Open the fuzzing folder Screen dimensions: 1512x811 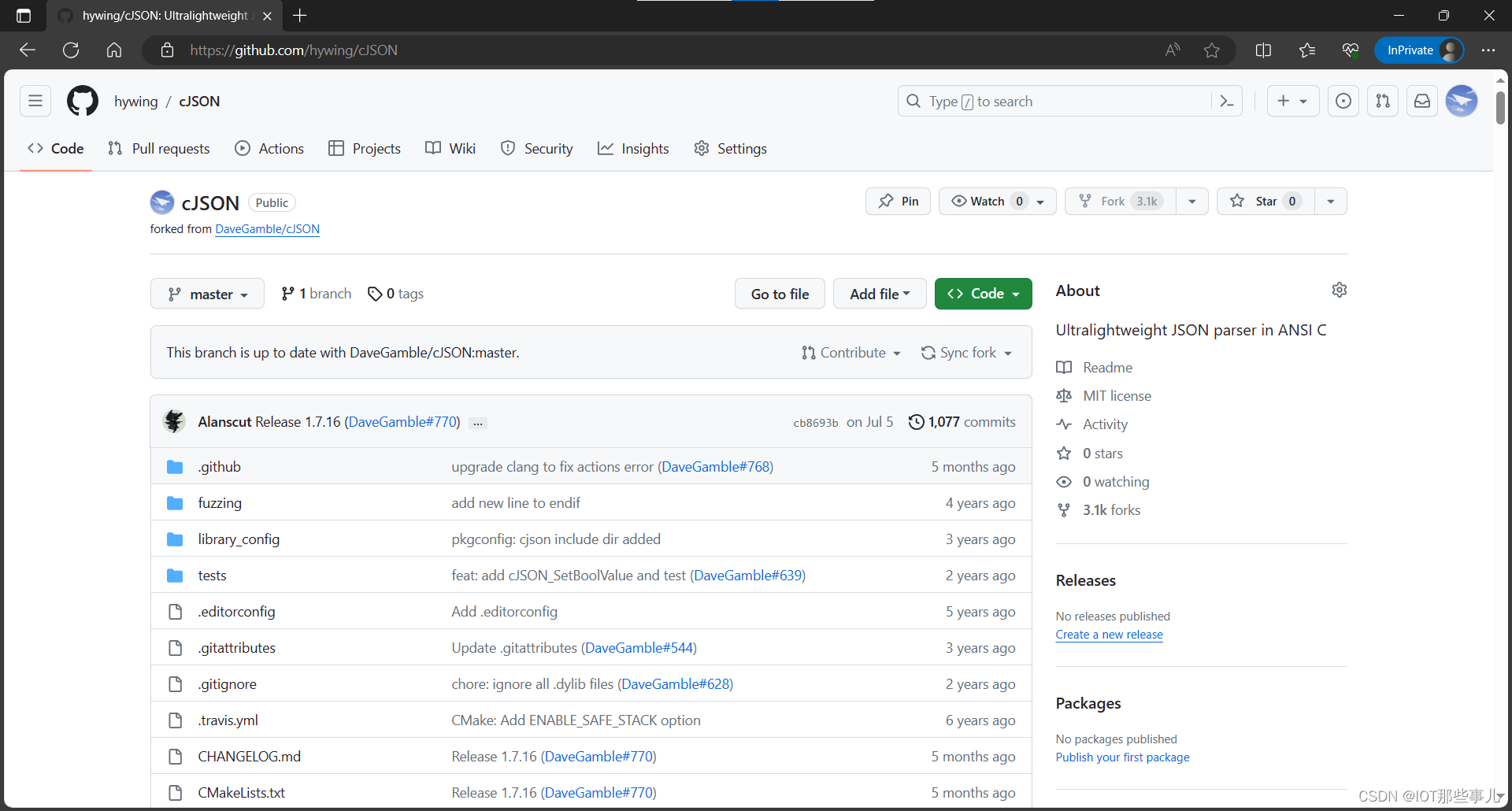pos(220,503)
